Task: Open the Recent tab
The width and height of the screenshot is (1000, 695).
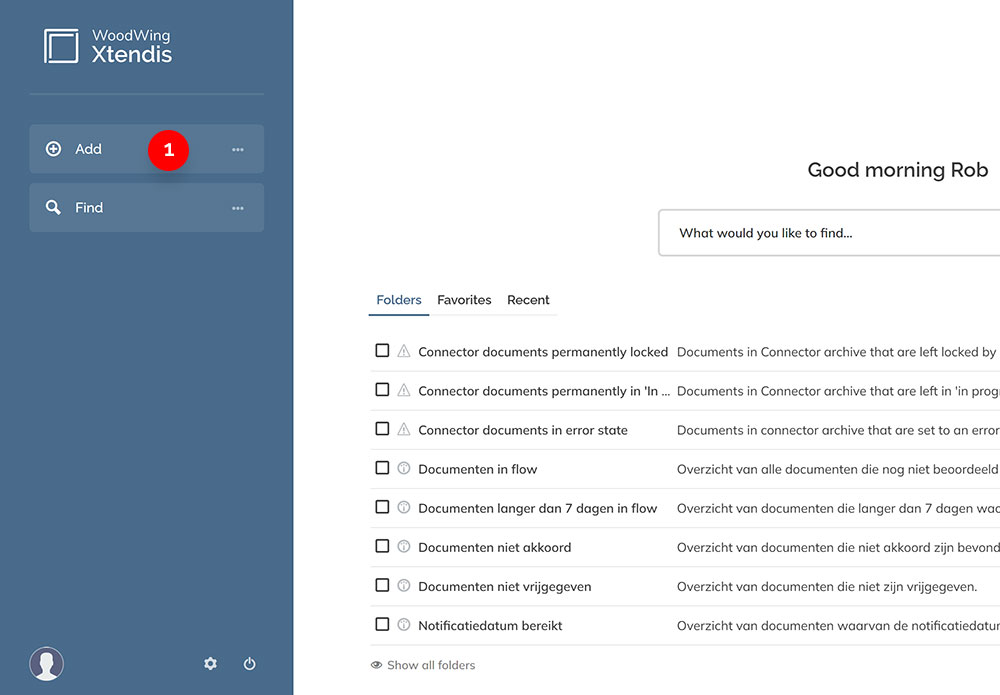Action: pyautogui.click(x=528, y=300)
